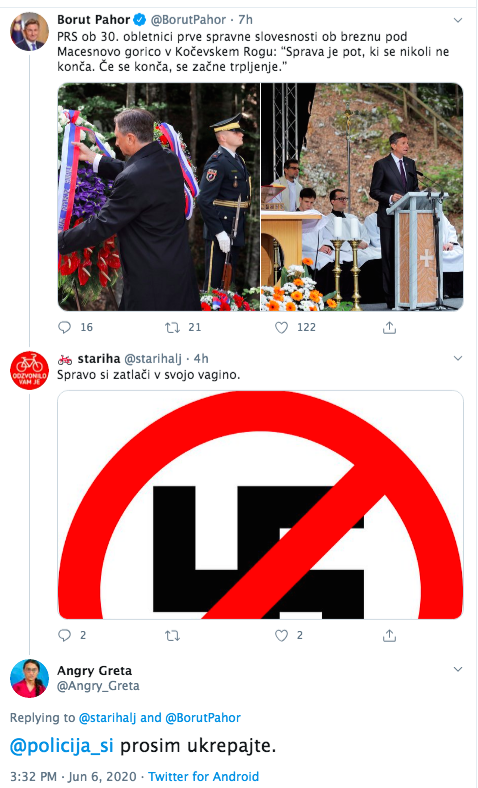Open the @policija_si mention link

[x=62, y=746]
